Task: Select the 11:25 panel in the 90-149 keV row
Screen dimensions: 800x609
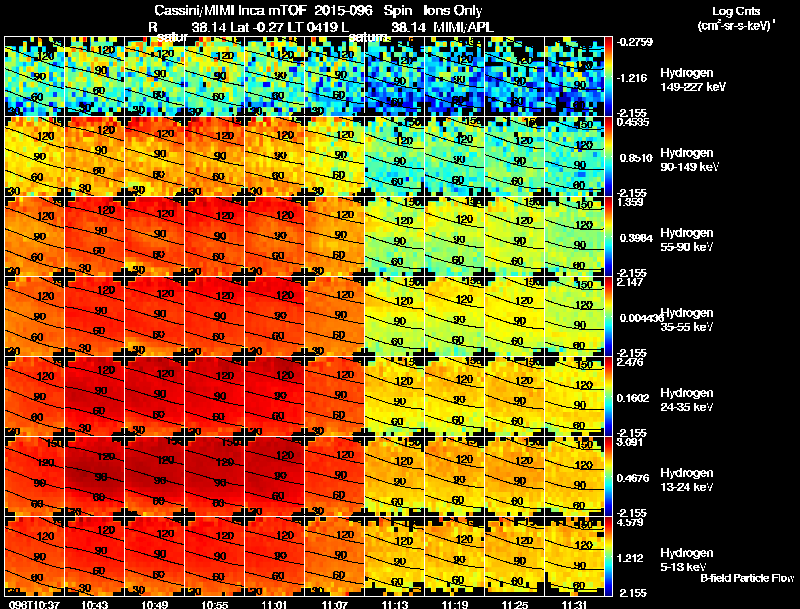Action: 515,157
